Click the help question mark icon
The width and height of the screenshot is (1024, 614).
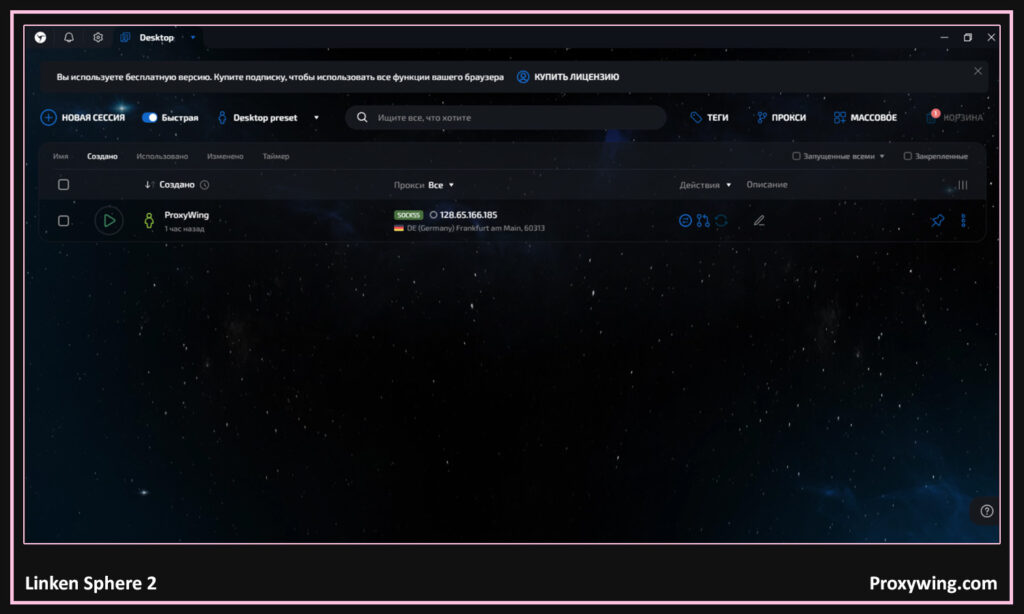(x=987, y=511)
